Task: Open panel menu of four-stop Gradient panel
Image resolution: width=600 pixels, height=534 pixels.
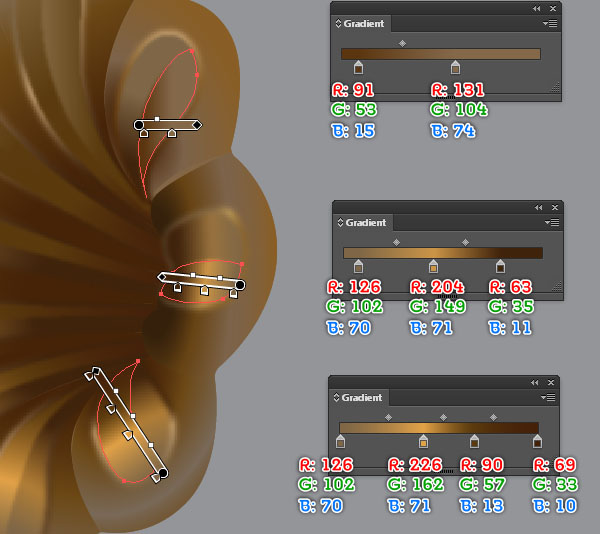Action: pyautogui.click(x=548, y=398)
